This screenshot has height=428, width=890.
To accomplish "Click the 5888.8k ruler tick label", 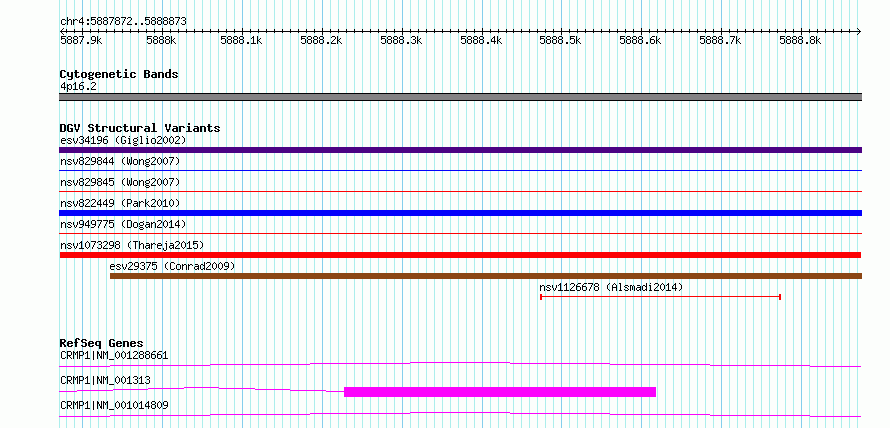I will 800,41.
